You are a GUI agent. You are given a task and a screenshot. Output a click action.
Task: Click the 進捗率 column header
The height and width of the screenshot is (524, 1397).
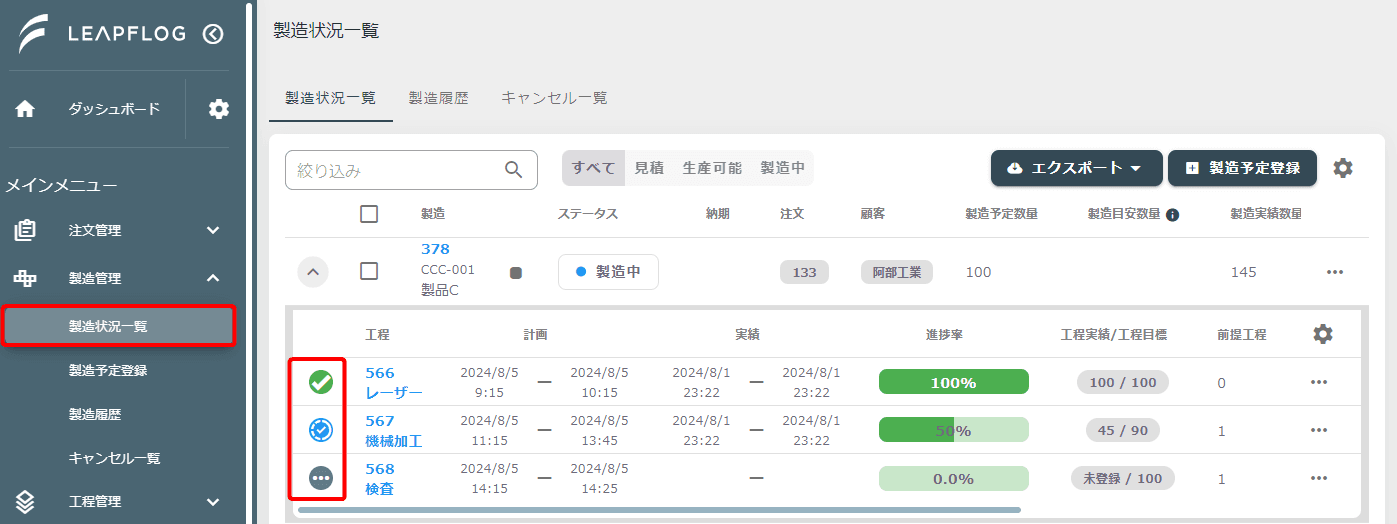point(944,334)
